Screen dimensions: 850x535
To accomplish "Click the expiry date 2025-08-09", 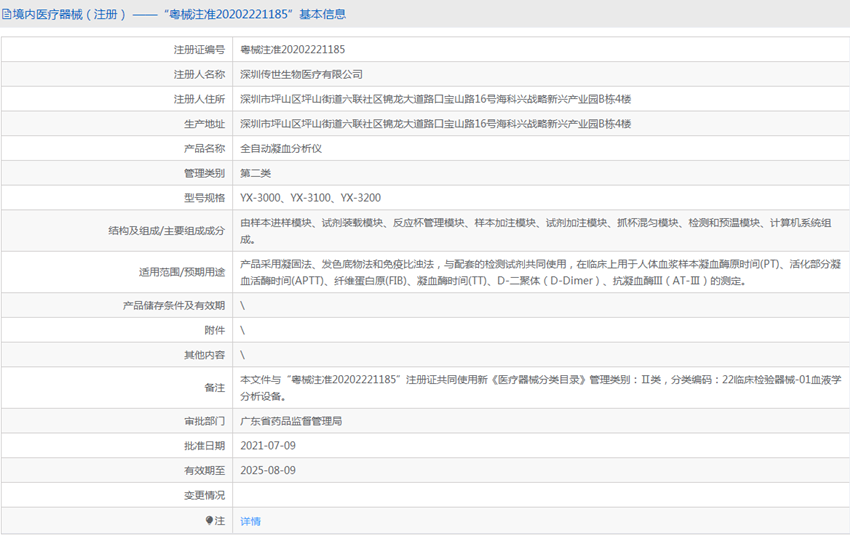I will (x=268, y=470).
